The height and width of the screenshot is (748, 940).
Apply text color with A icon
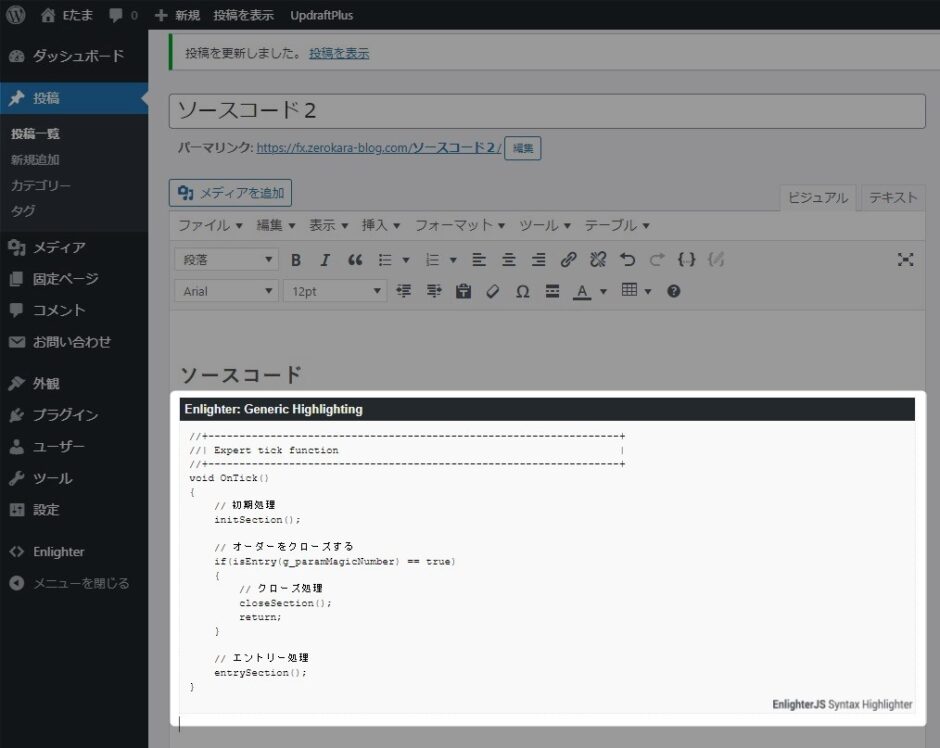point(582,291)
